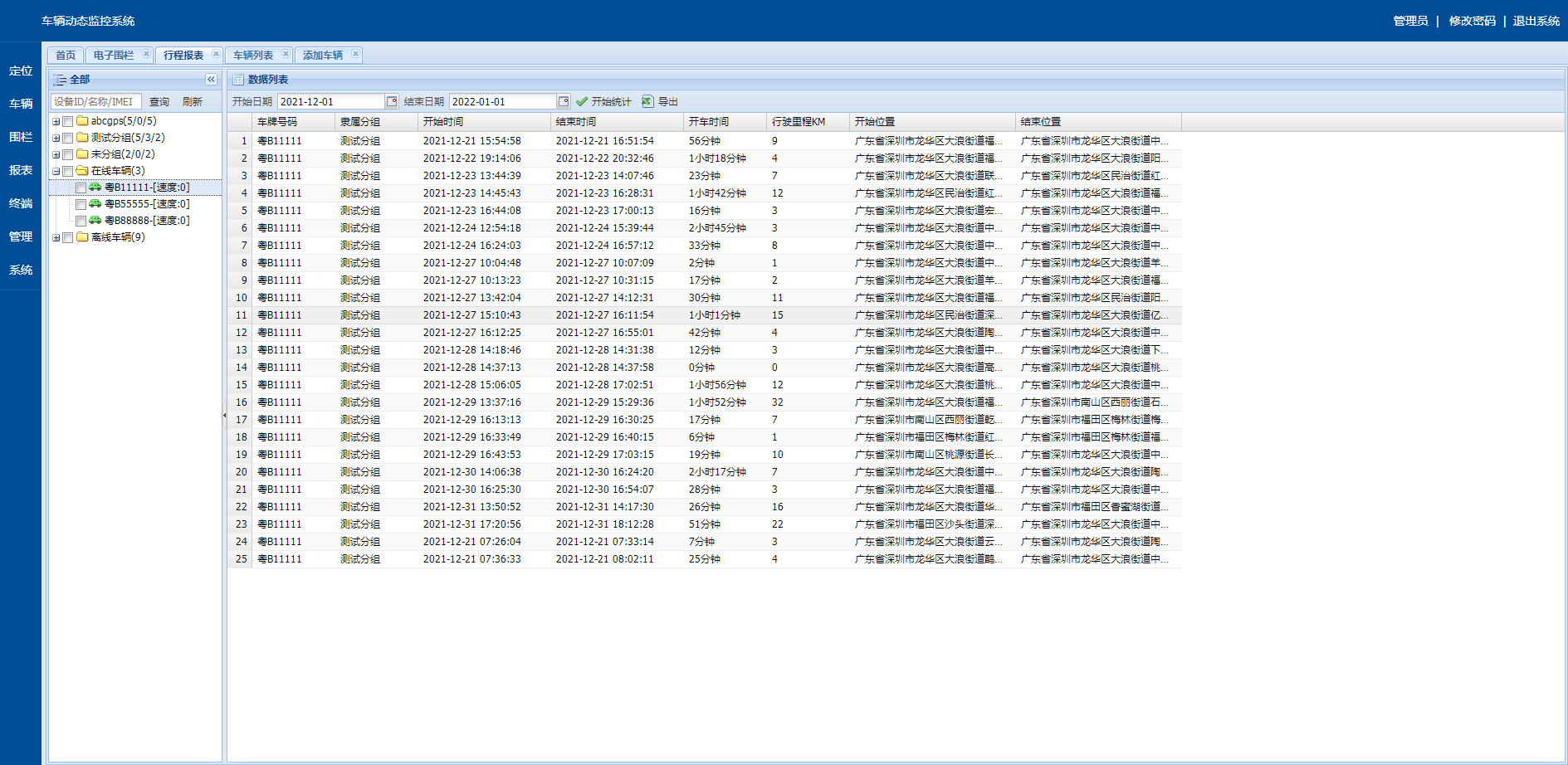The width and height of the screenshot is (1568, 765).
Task: Enable the 离线车辆 group checkbox
Action: pos(68,237)
